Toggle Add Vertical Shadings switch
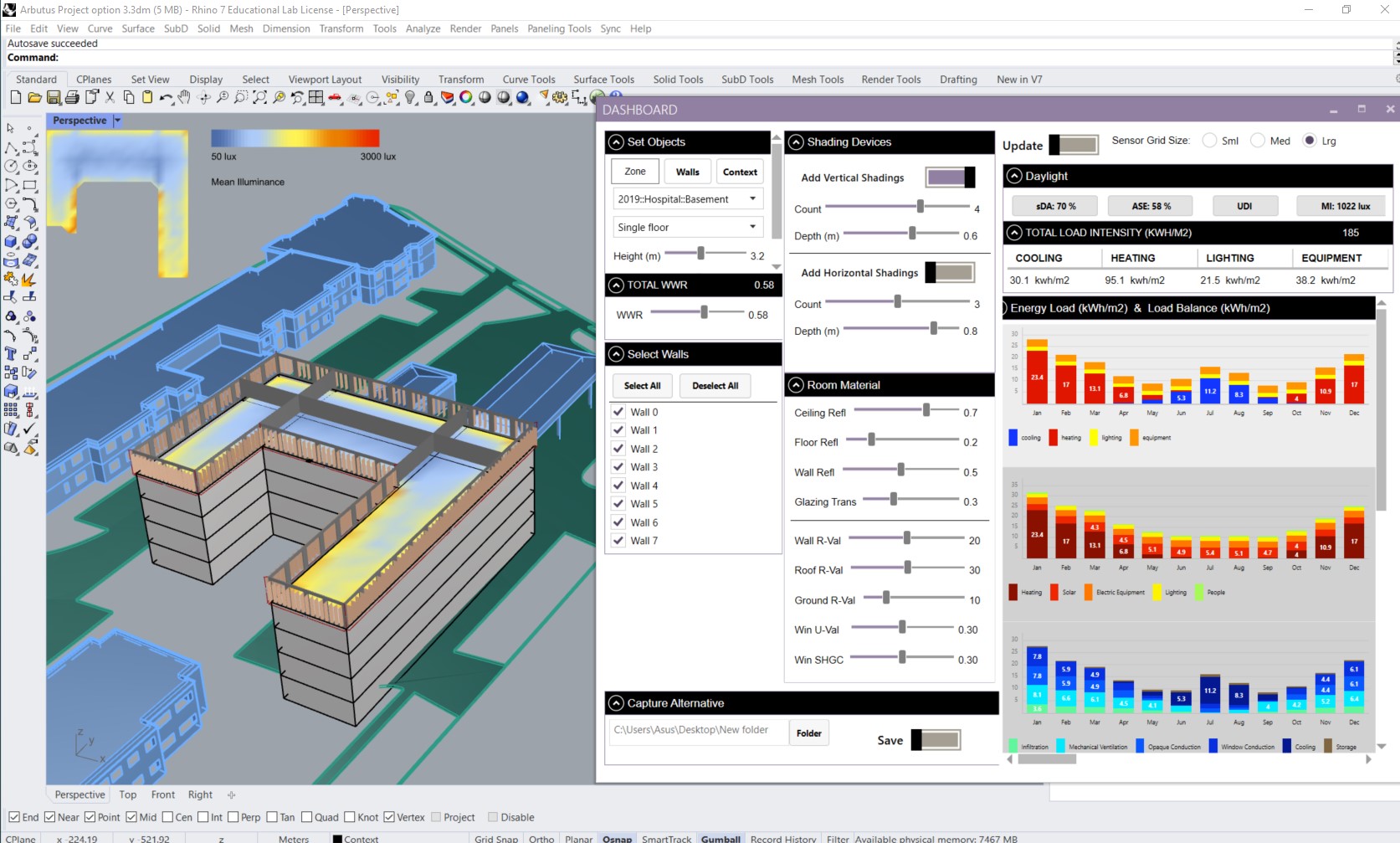This screenshot has height=843, width=1400. click(x=950, y=177)
